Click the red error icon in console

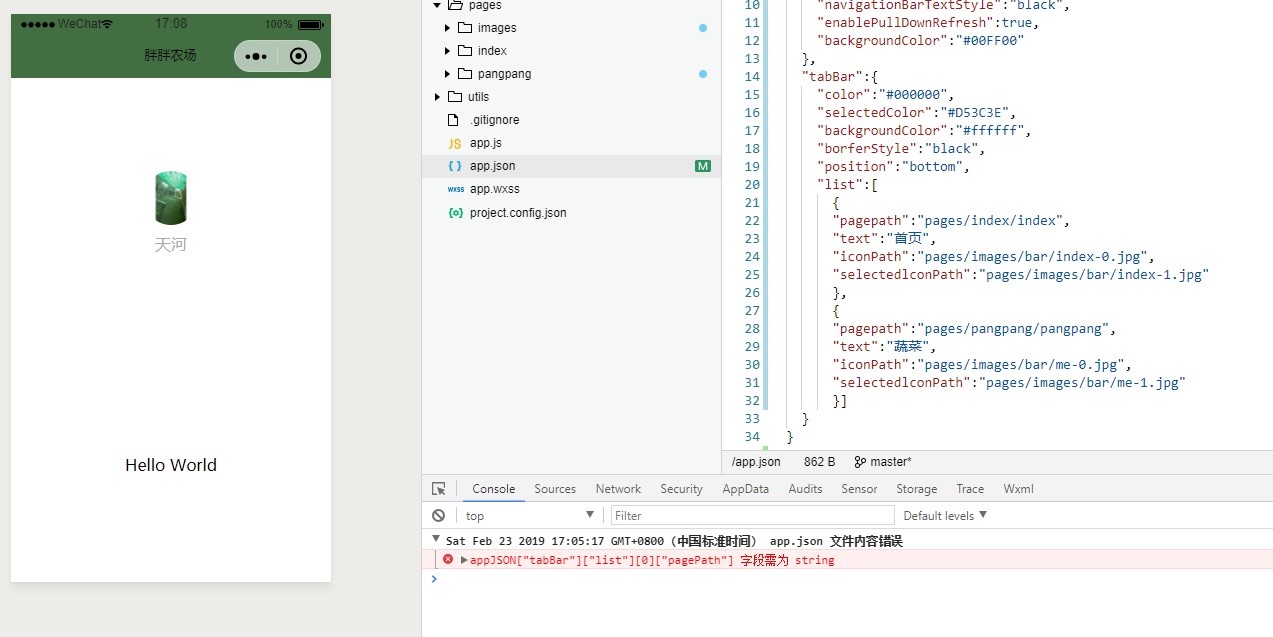click(x=448, y=560)
